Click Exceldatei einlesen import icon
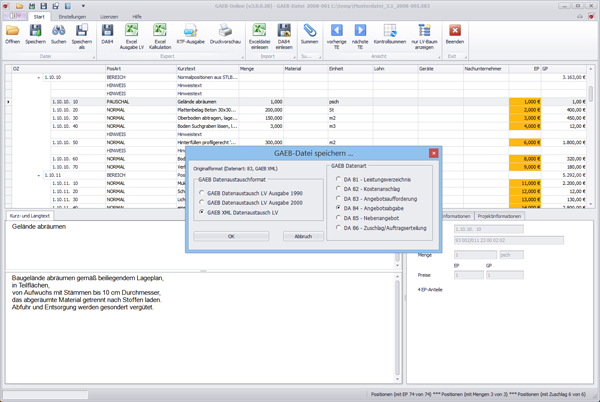The width and height of the screenshot is (600, 402). click(259, 31)
